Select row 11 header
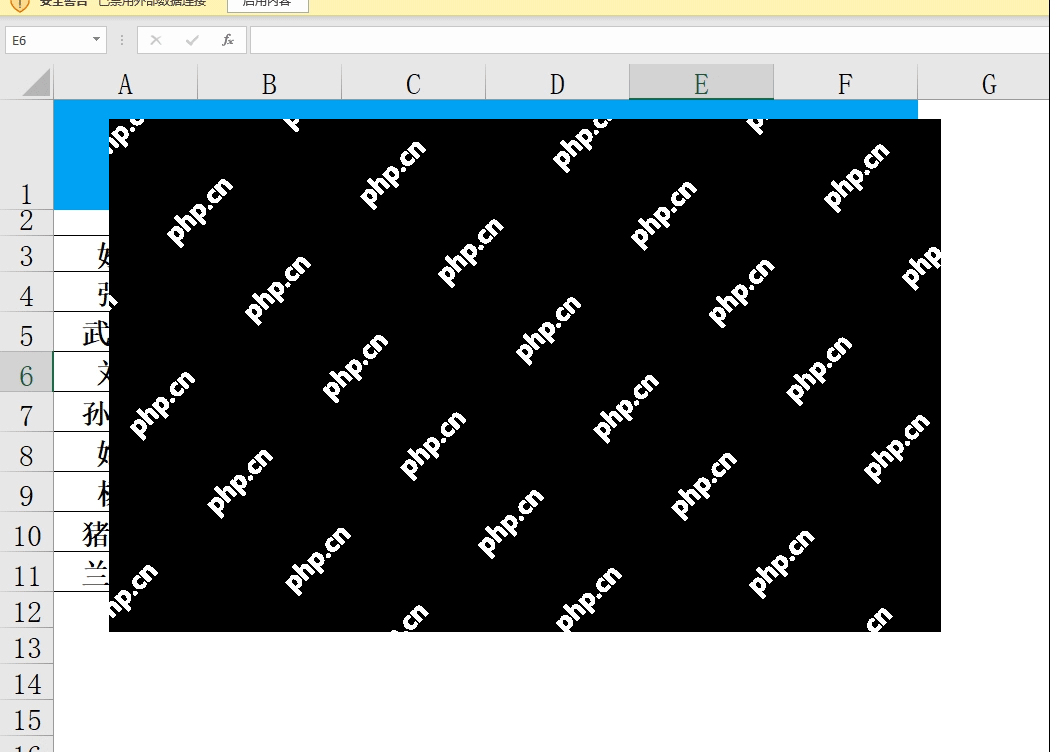The image size is (1050, 752). [x=26, y=572]
